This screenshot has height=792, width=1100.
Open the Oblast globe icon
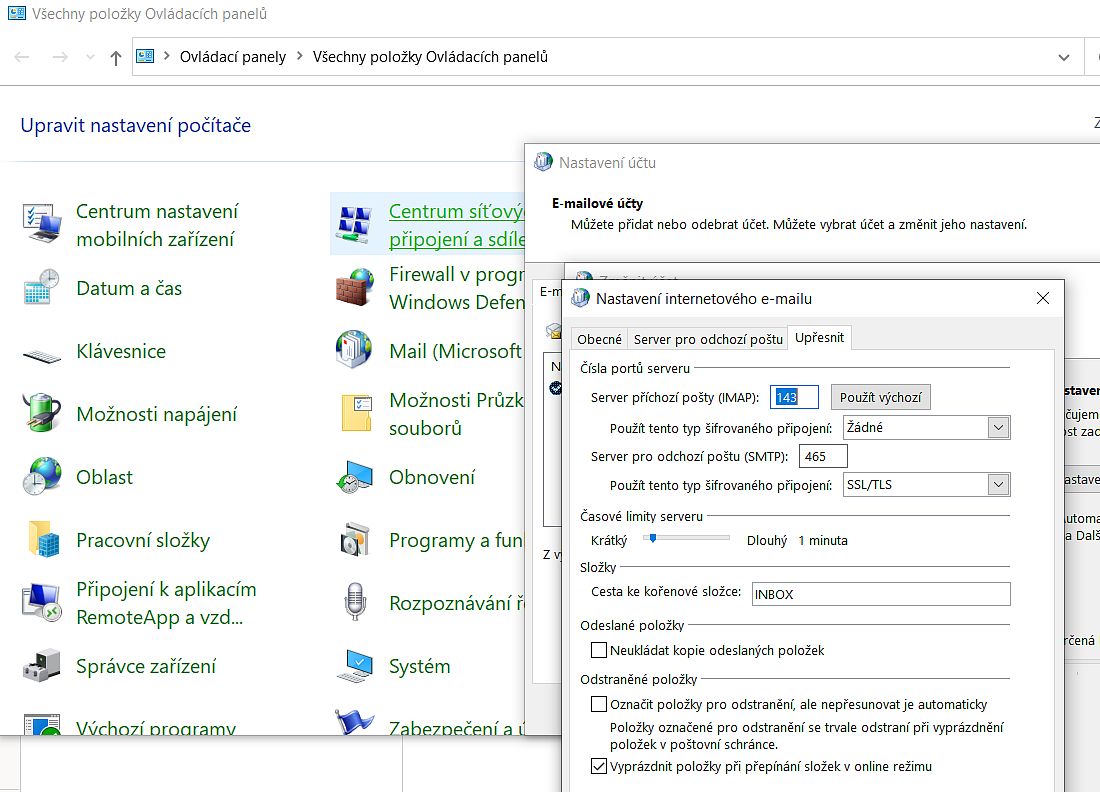pos(42,477)
